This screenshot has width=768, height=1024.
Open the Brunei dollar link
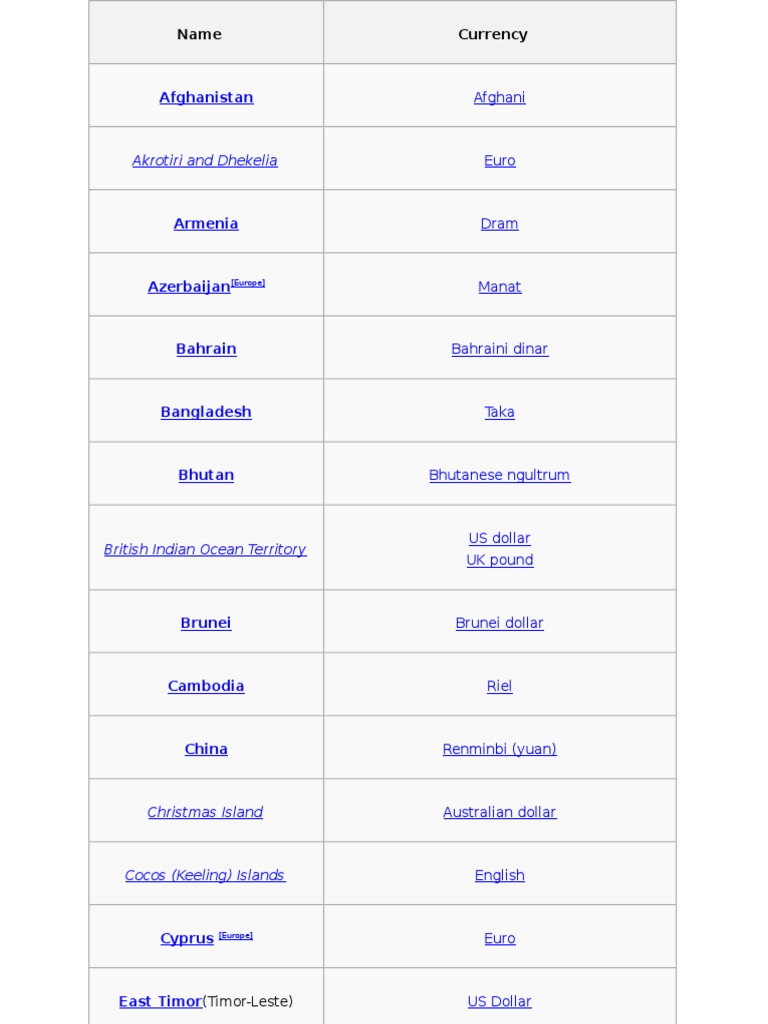pyautogui.click(x=499, y=623)
